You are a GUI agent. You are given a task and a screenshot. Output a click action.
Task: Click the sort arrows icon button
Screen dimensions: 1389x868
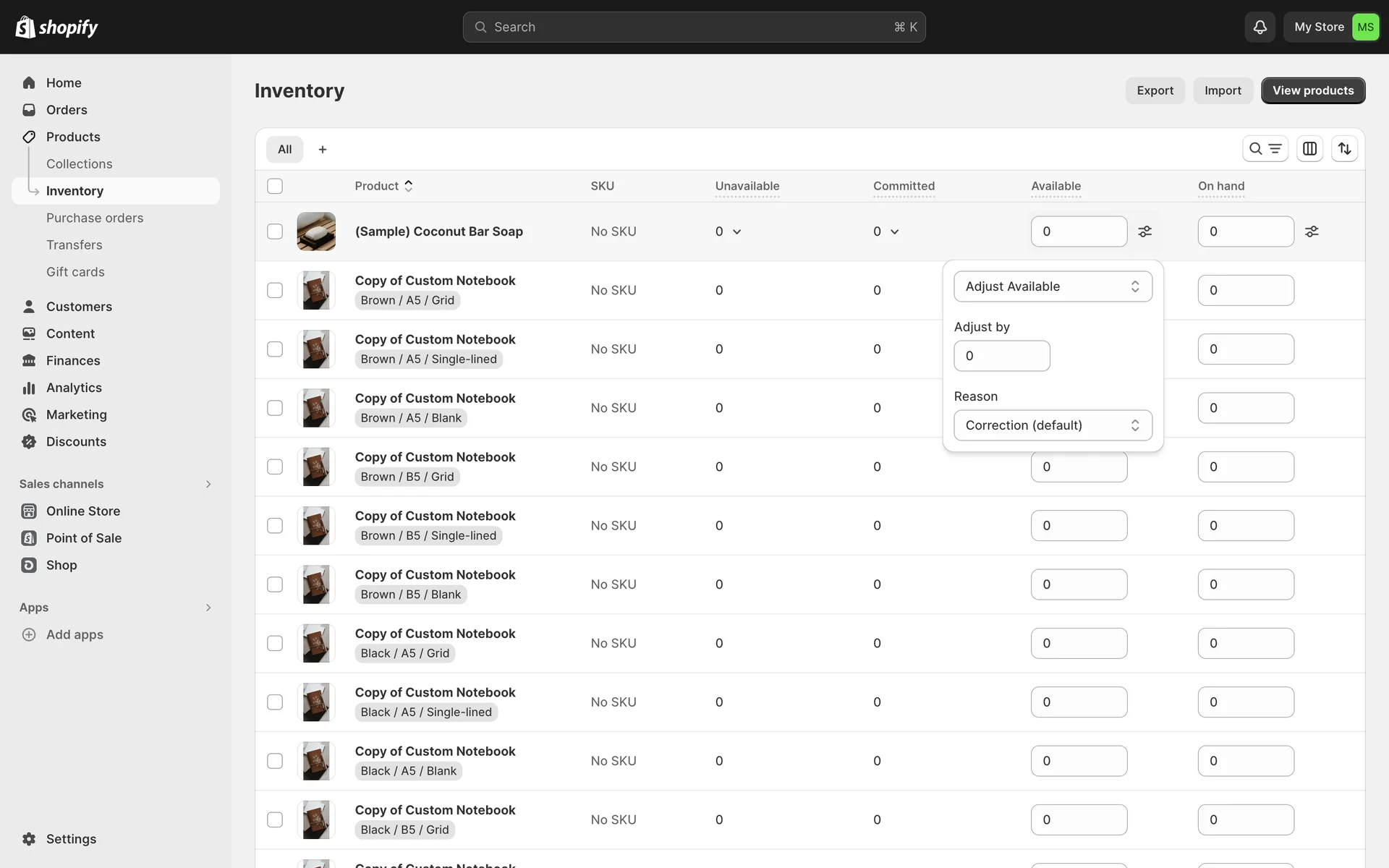(1344, 148)
